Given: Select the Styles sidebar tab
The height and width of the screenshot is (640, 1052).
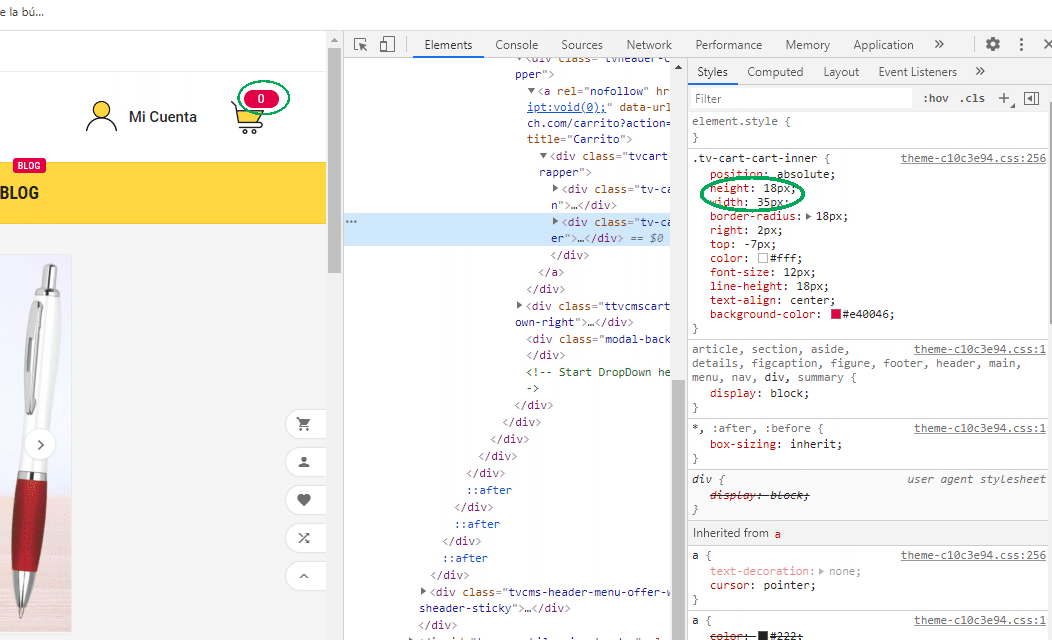Looking at the screenshot, I should 712,71.
